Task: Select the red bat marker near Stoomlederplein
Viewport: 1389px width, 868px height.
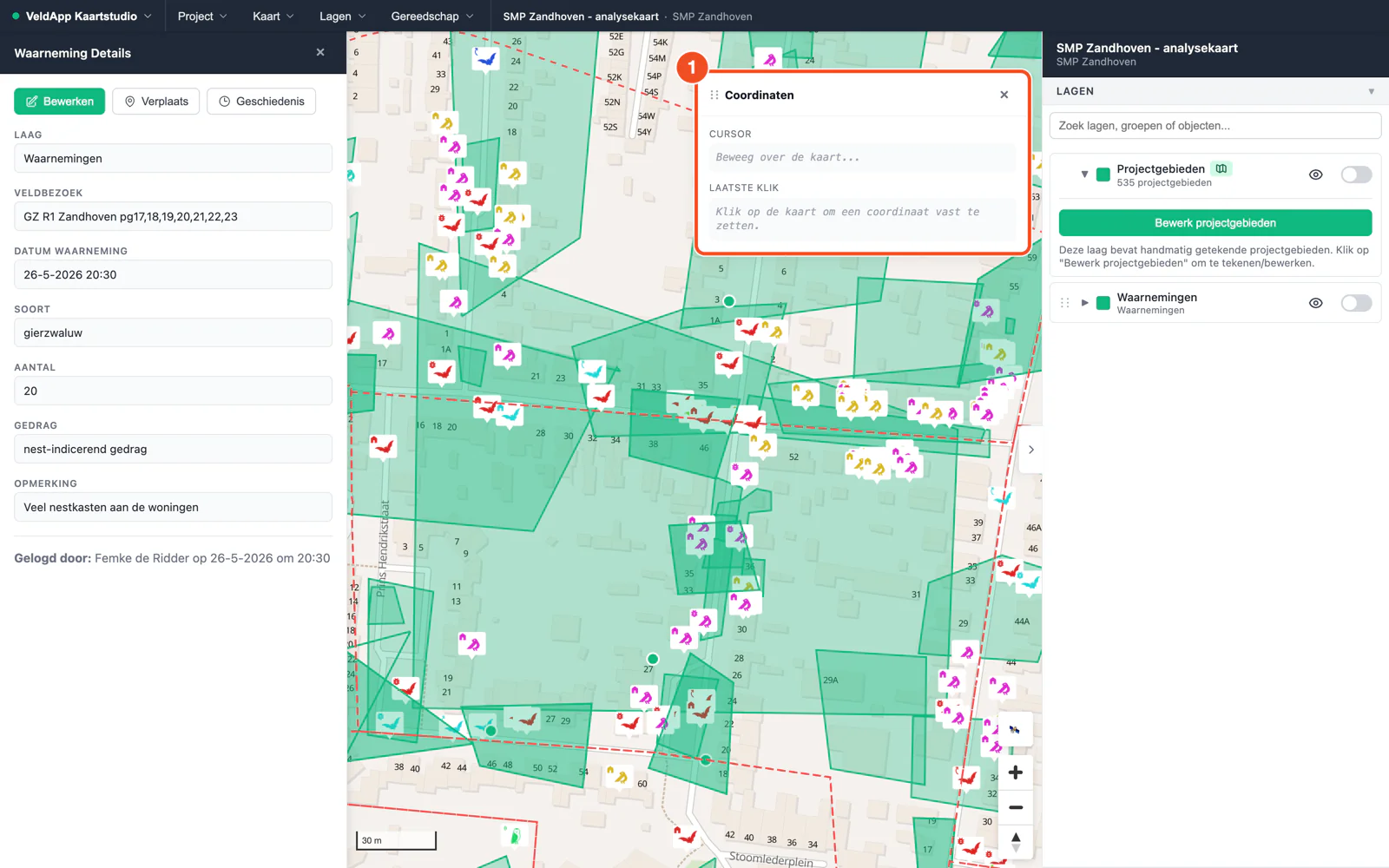Action: pyautogui.click(x=686, y=837)
